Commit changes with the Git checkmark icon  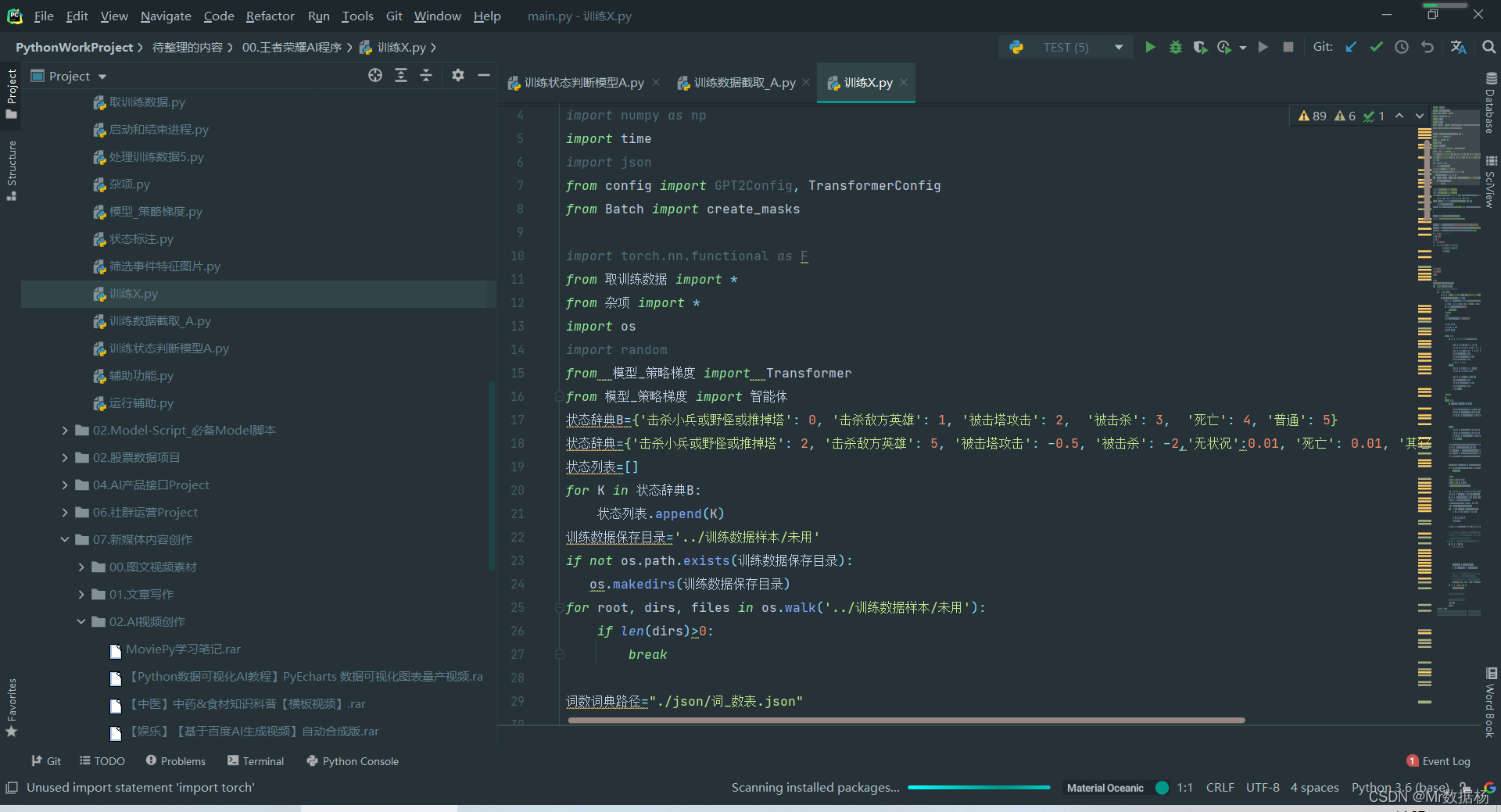(1376, 48)
